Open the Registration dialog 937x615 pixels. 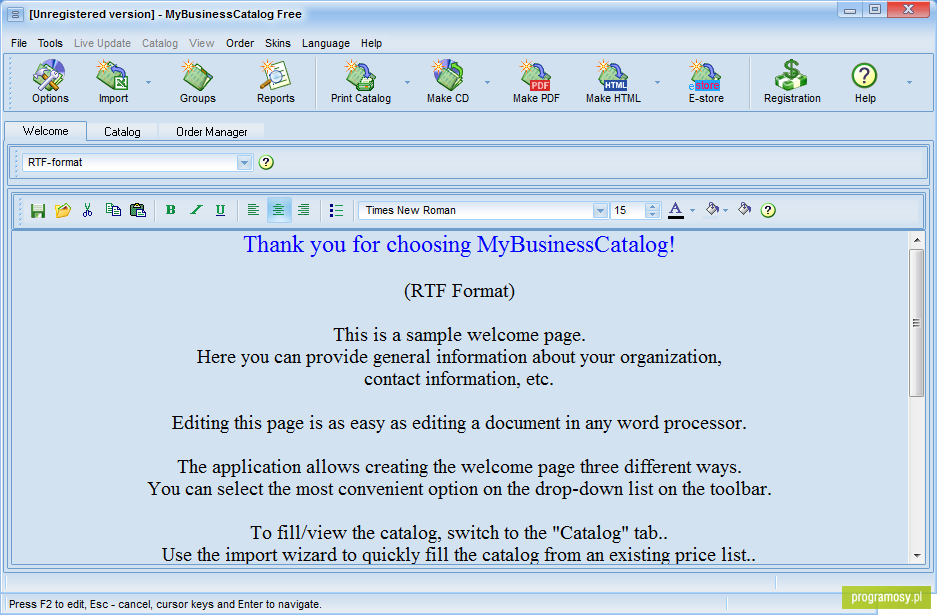point(792,82)
